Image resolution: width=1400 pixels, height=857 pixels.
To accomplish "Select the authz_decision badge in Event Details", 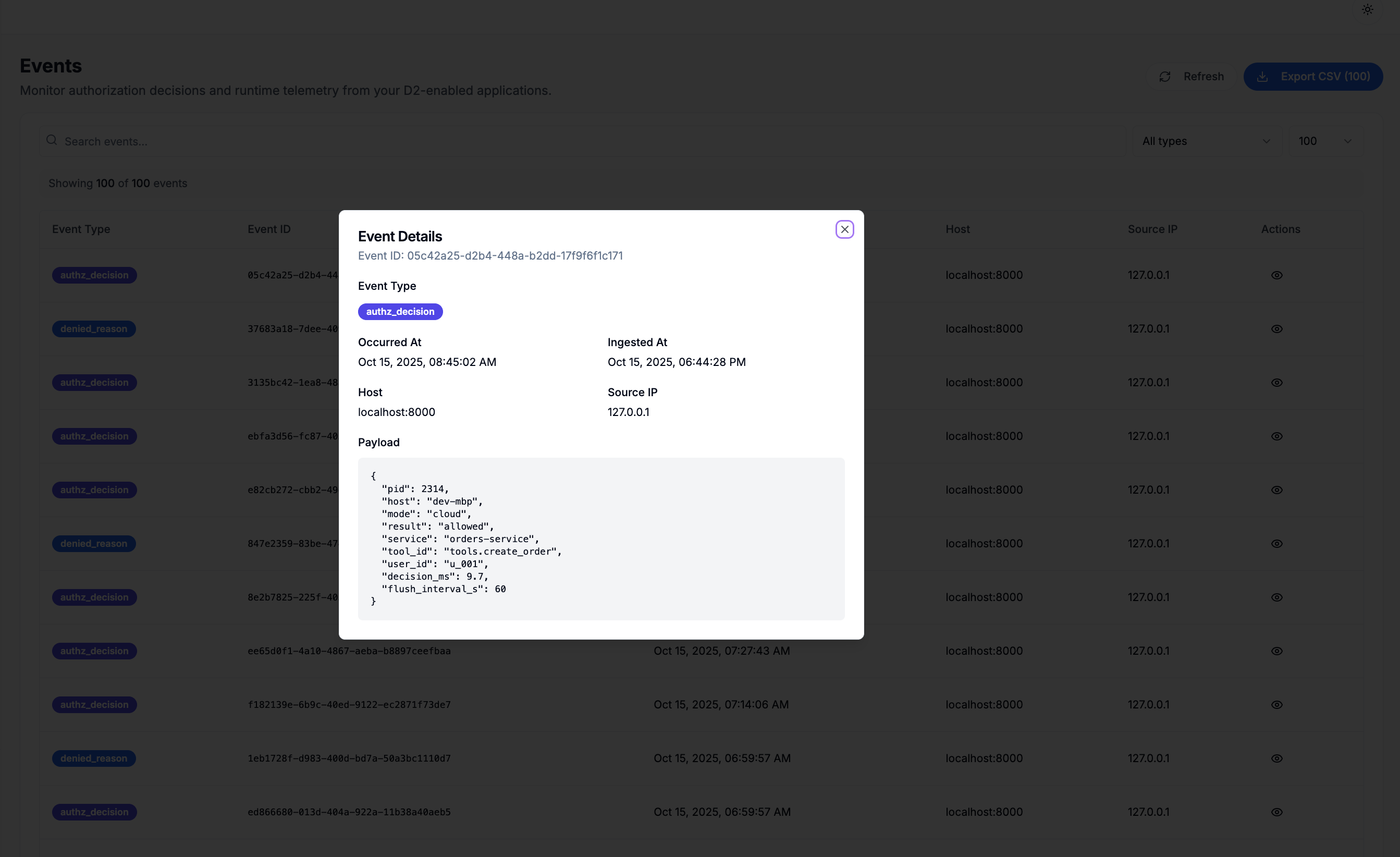I will tap(400, 311).
